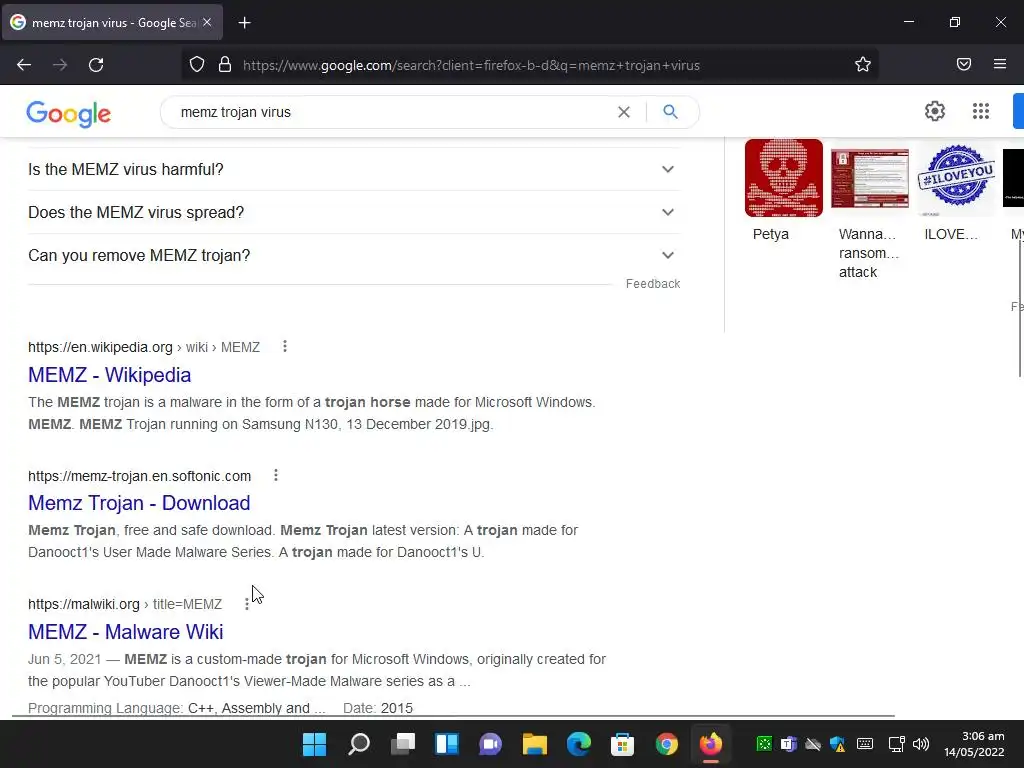Open File Explorer from the taskbar
Image resolution: width=1024 pixels, height=768 pixels.
point(534,744)
